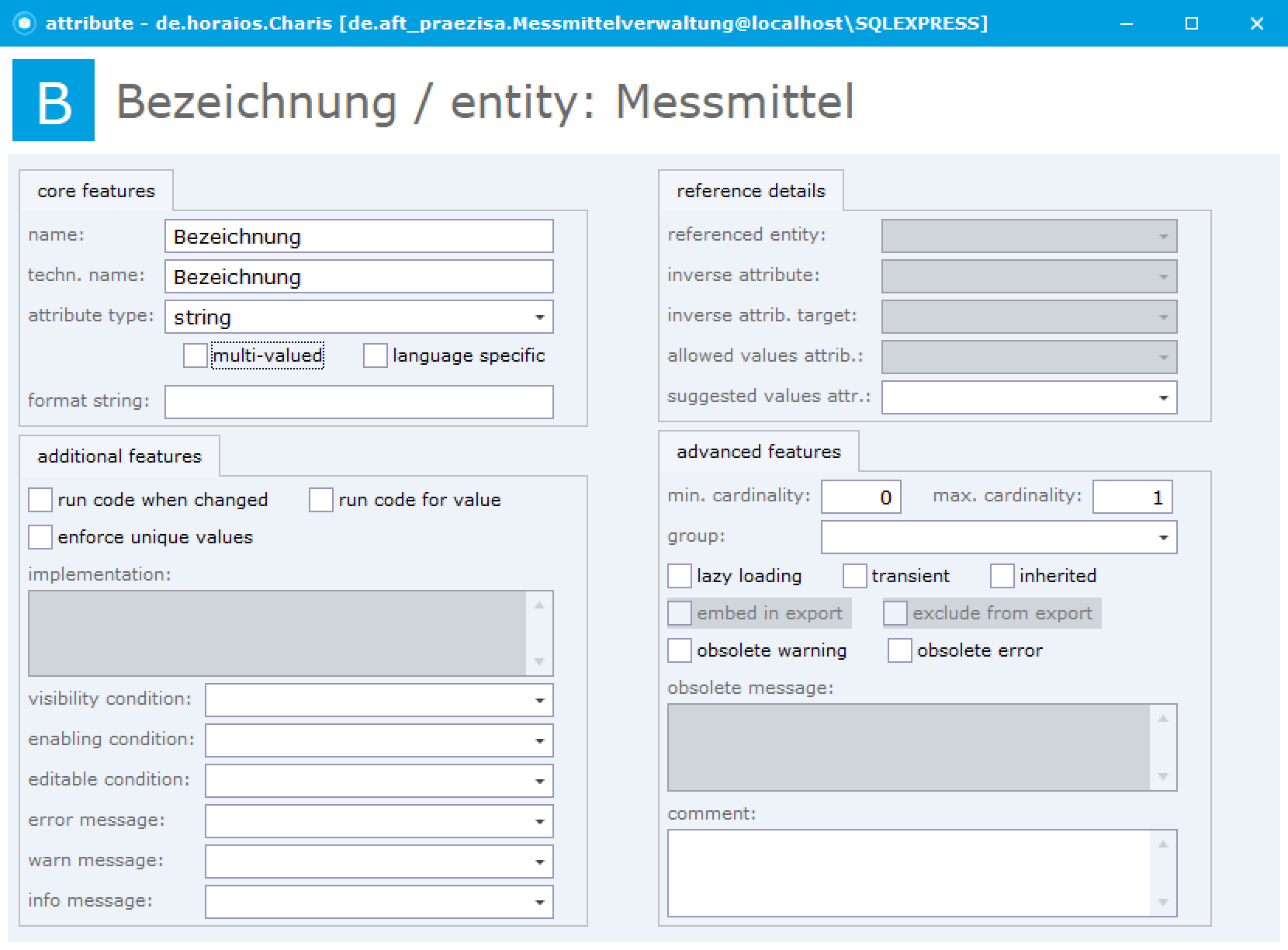Toggle the inherited checkbox
Image resolution: width=1288 pixels, height=950 pixels.
point(1002,576)
